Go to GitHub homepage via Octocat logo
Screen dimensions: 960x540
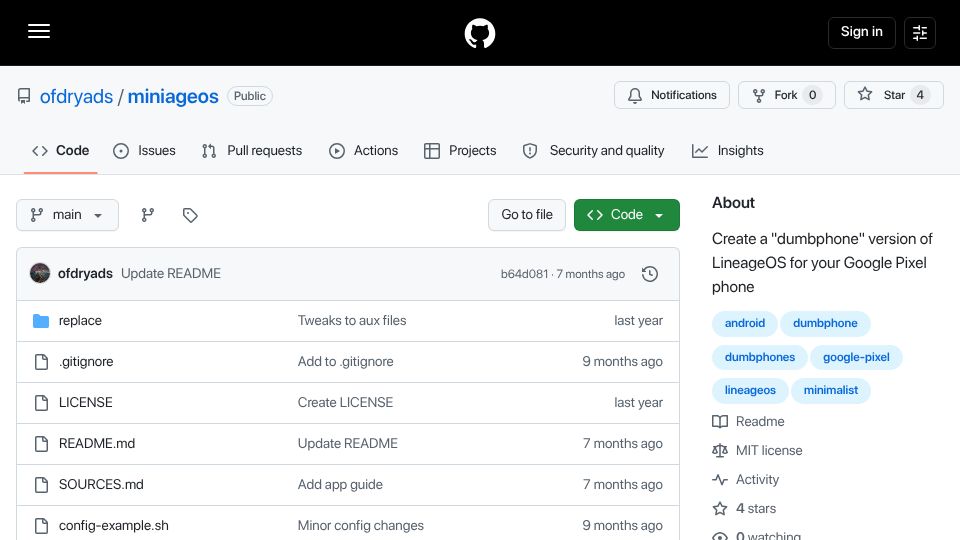click(479, 33)
